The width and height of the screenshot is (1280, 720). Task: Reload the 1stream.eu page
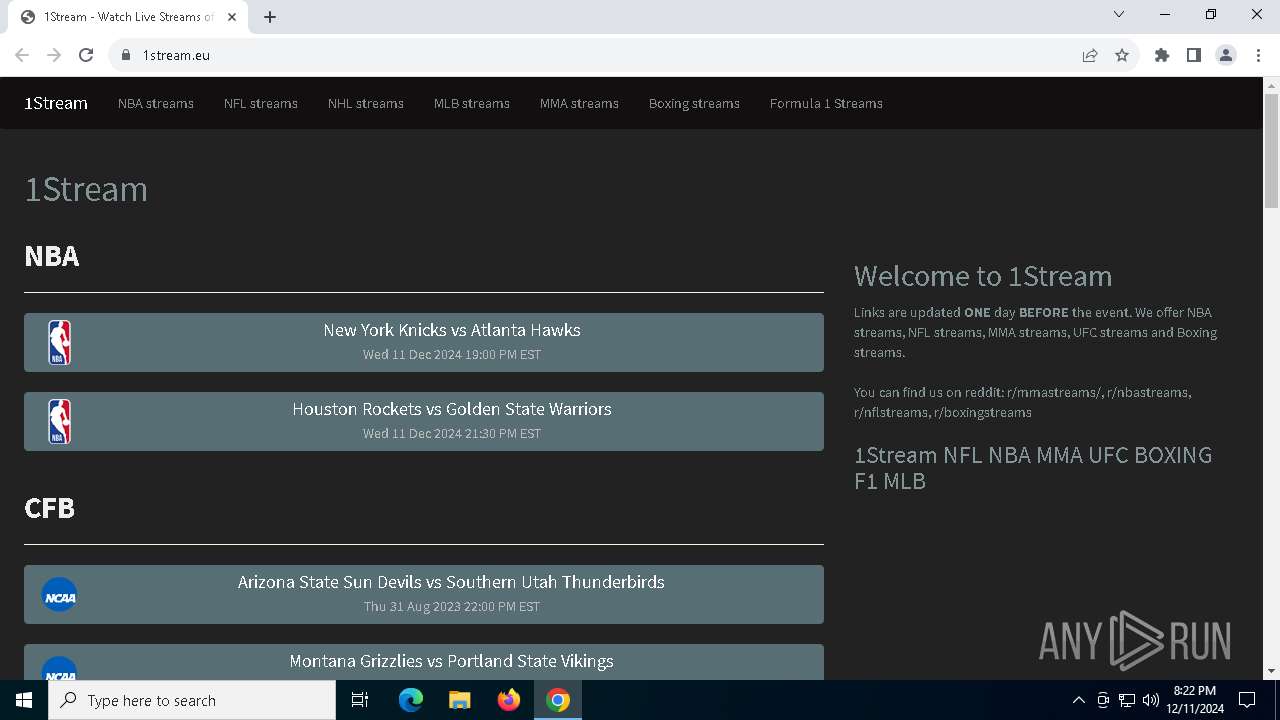[86, 55]
